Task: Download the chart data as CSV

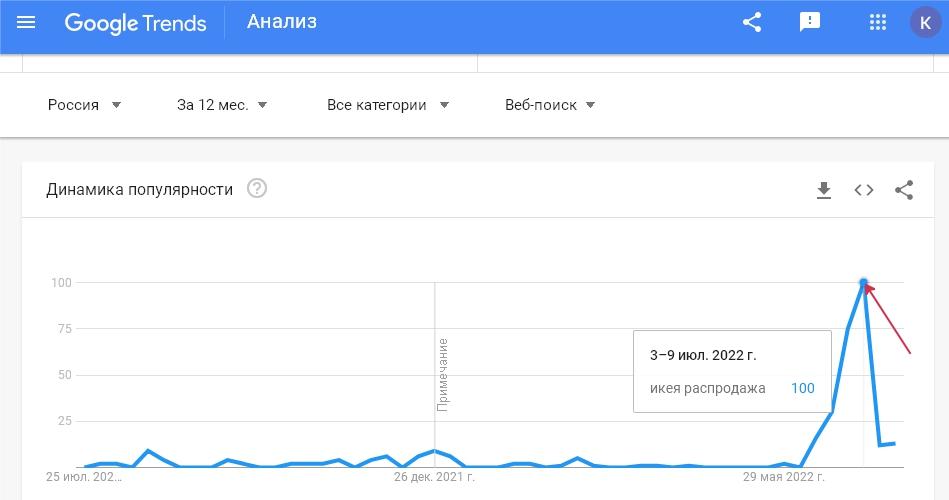Action: [x=824, y=190]
